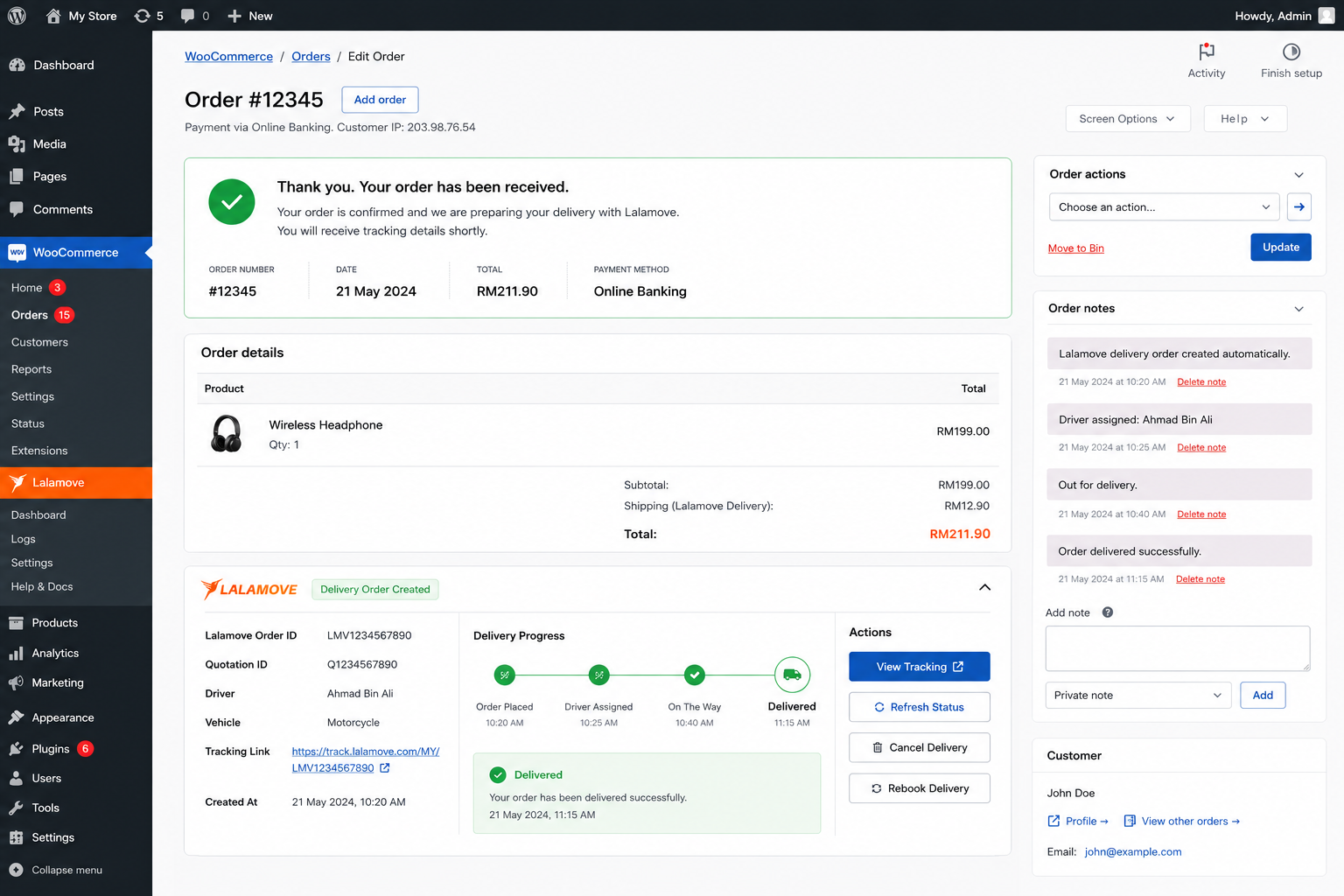Click View Tracking button
Screen dimensions: 1344x896
point(920,667)
